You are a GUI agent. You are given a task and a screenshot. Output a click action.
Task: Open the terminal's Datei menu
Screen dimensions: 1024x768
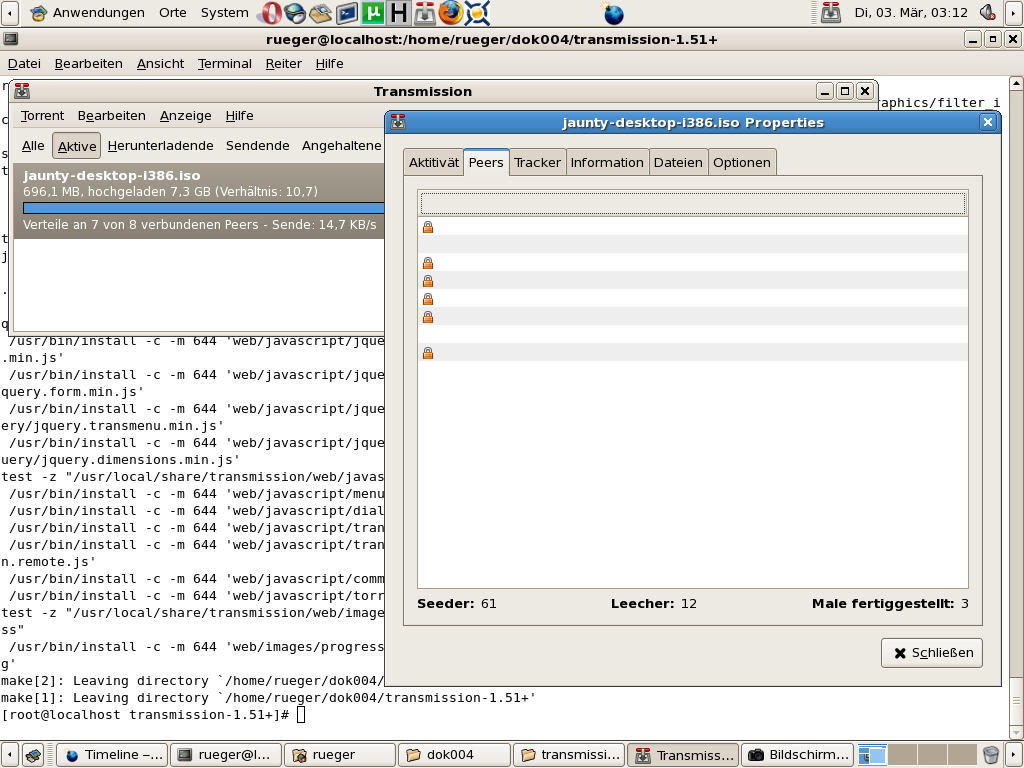(24, 63)
